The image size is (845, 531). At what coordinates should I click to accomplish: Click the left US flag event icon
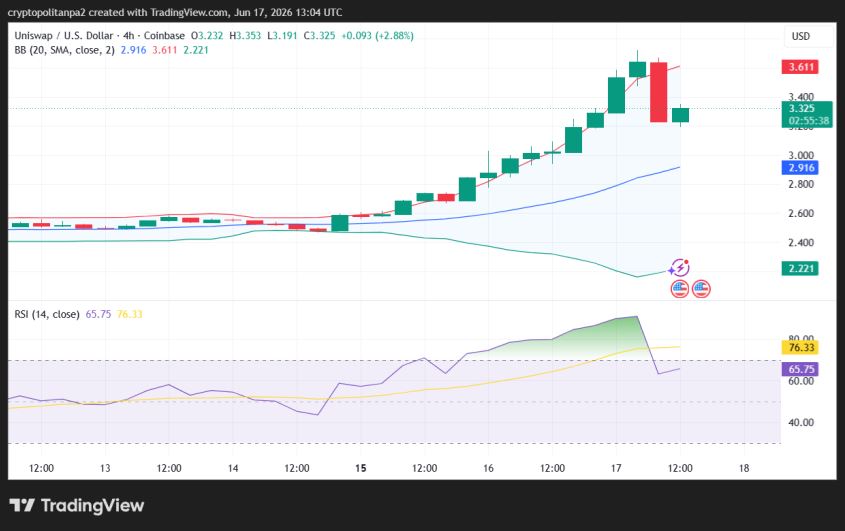680,289
